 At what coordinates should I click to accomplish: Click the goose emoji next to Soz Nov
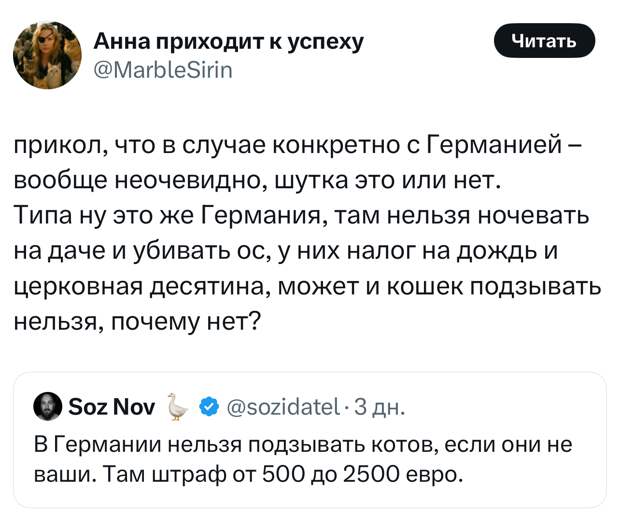tap(177, 406)
